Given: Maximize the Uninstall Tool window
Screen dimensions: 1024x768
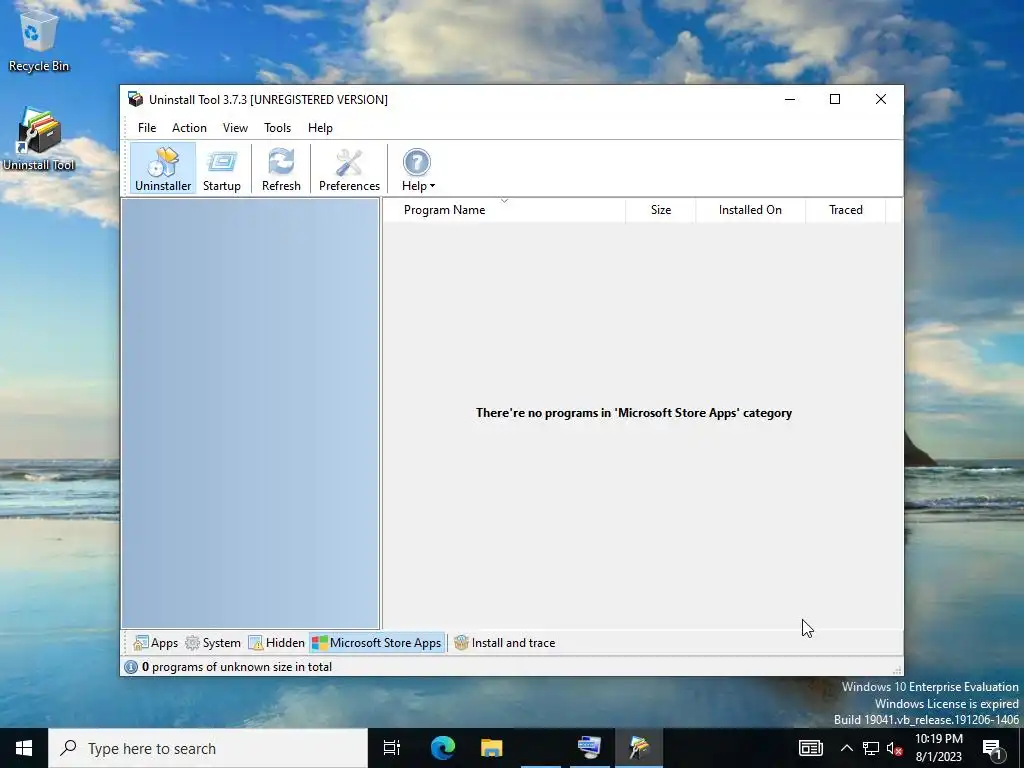Looking at the screenshot, I should tap(835, 99).
